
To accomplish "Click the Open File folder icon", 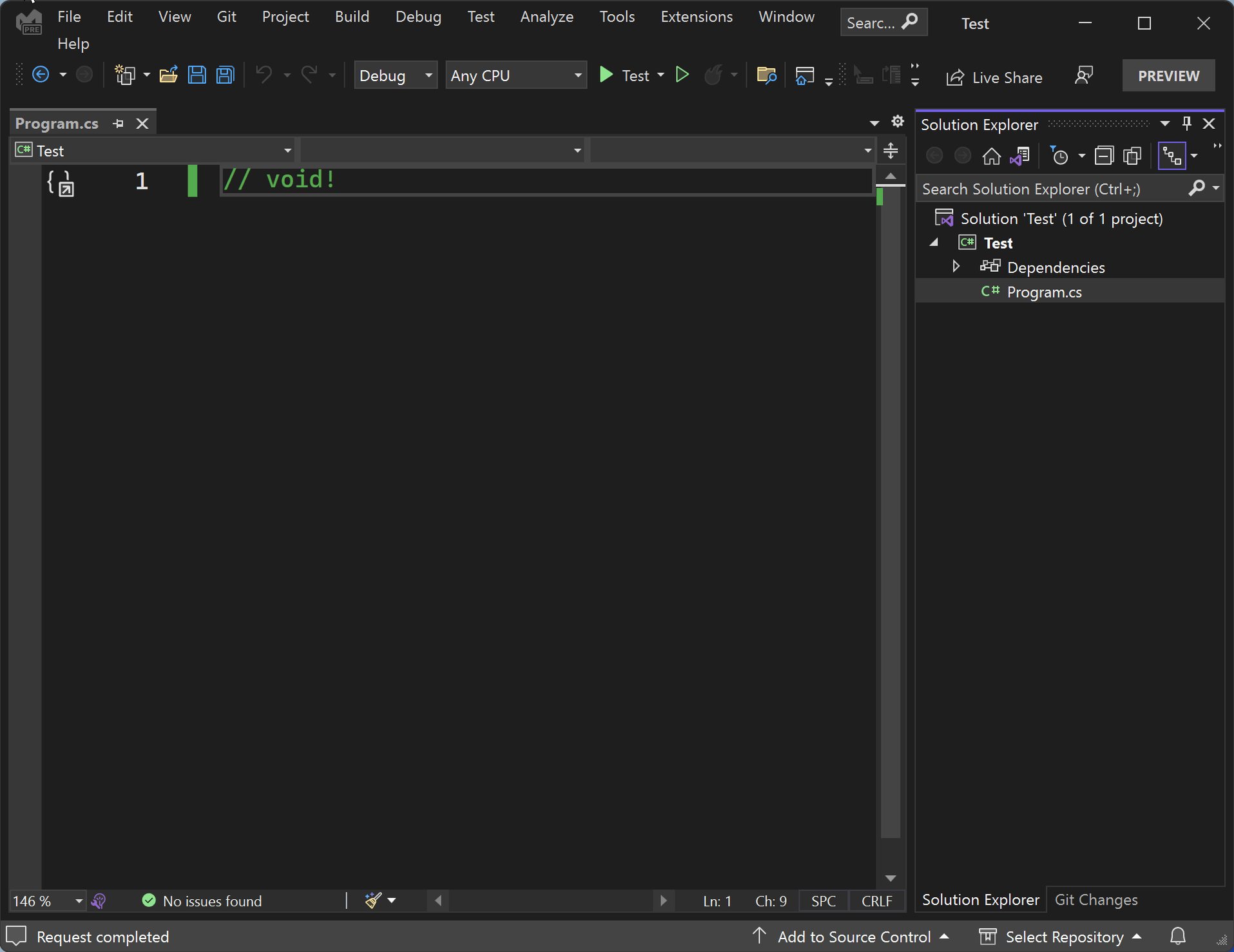I will tap(169, 75).
